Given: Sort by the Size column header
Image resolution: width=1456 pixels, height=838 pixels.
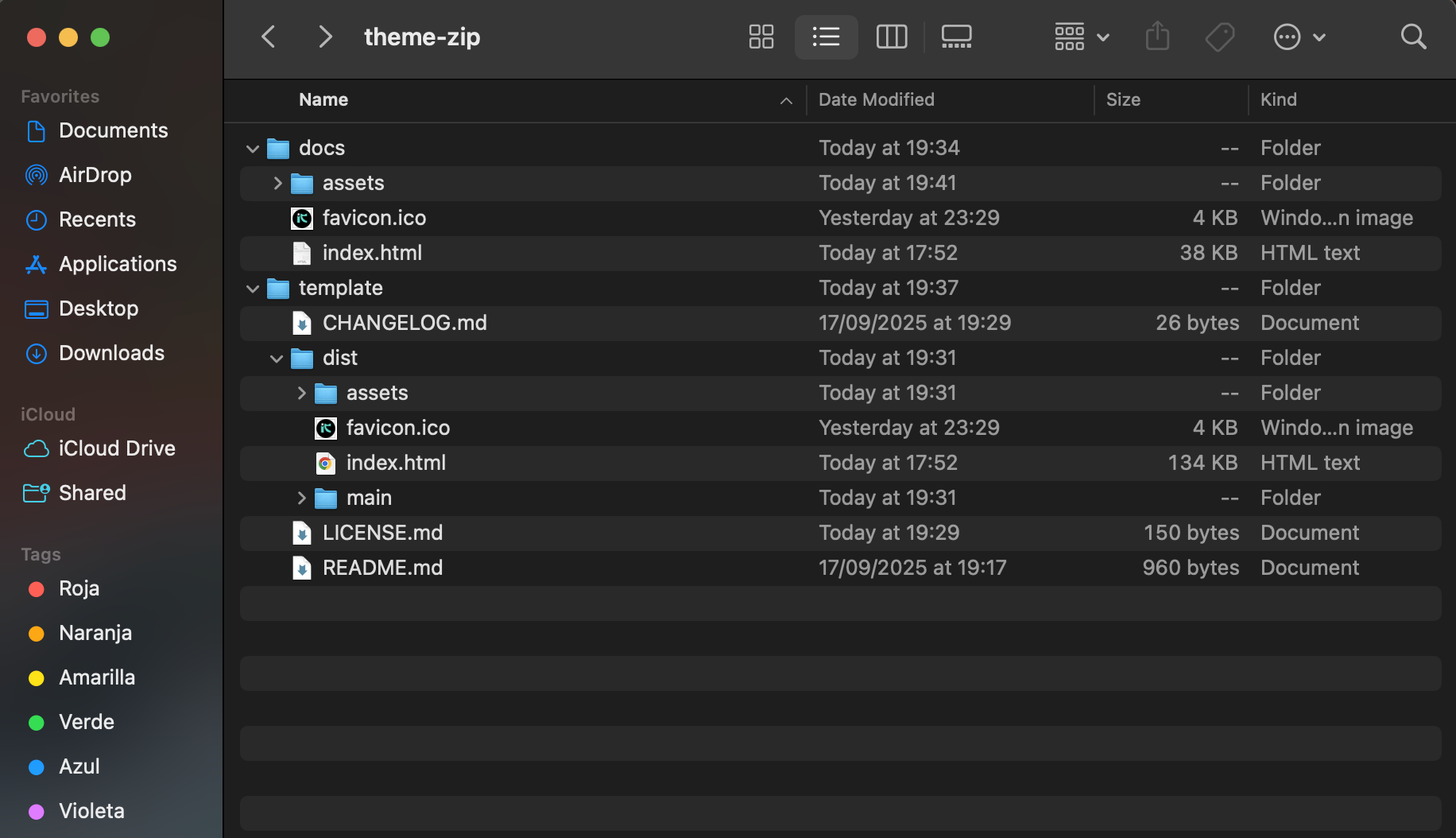Looking at the screenshot, I should [x=1123, y=99].
